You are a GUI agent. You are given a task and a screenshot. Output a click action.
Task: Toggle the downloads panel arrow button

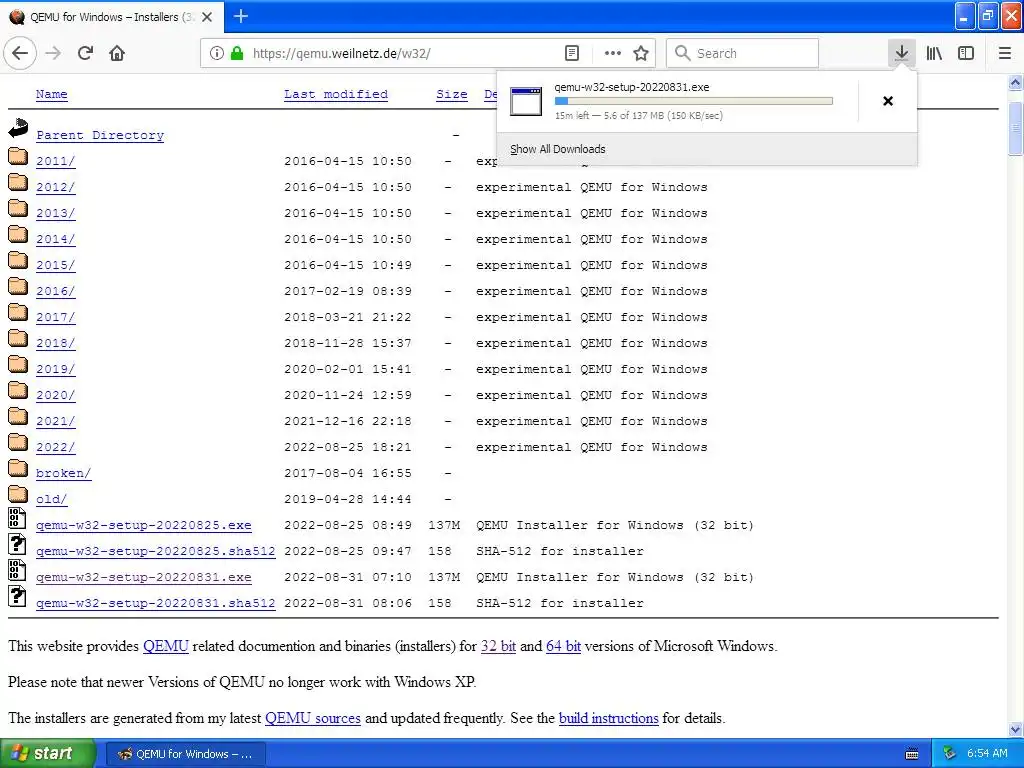901,53
